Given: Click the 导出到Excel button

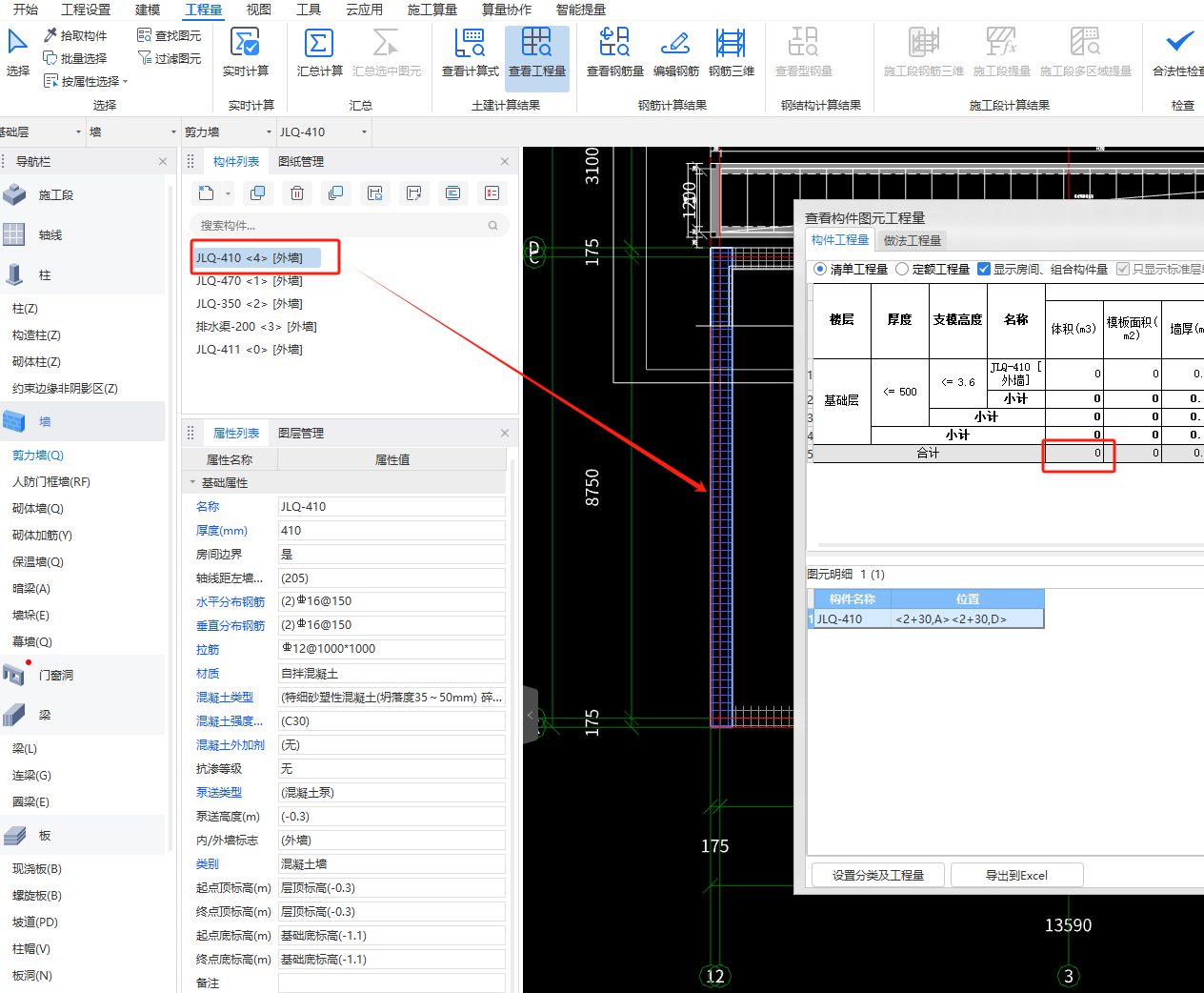Looking at the screenshot, I should [x=1016, y=875].
